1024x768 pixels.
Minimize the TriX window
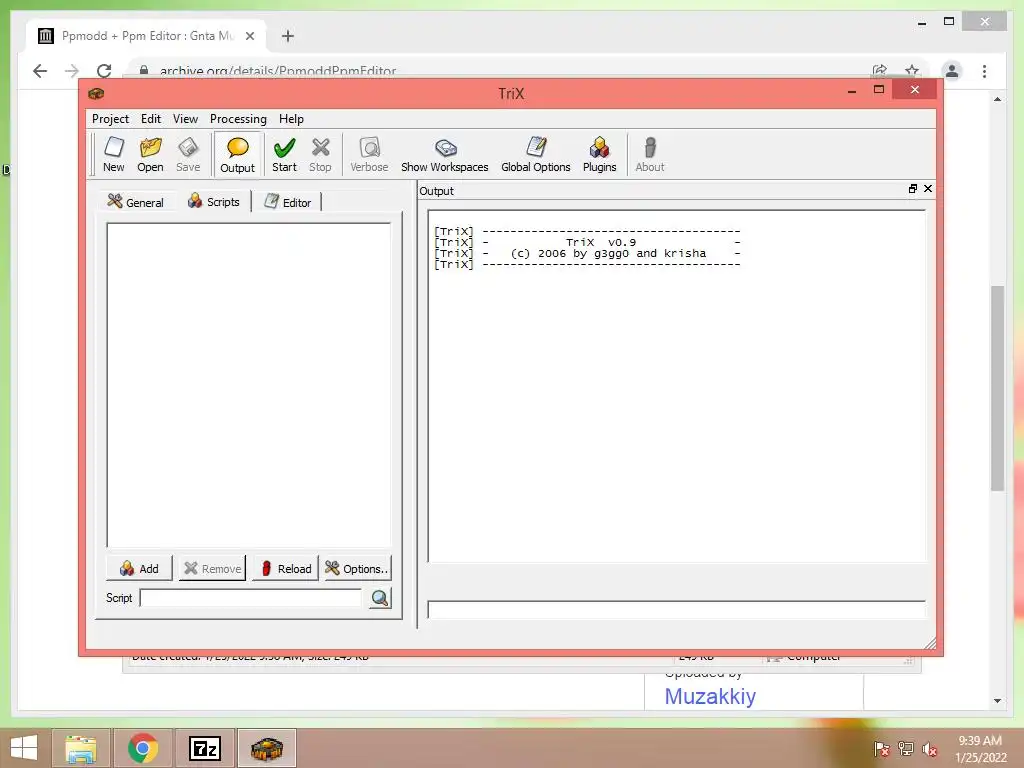point(852,91)
